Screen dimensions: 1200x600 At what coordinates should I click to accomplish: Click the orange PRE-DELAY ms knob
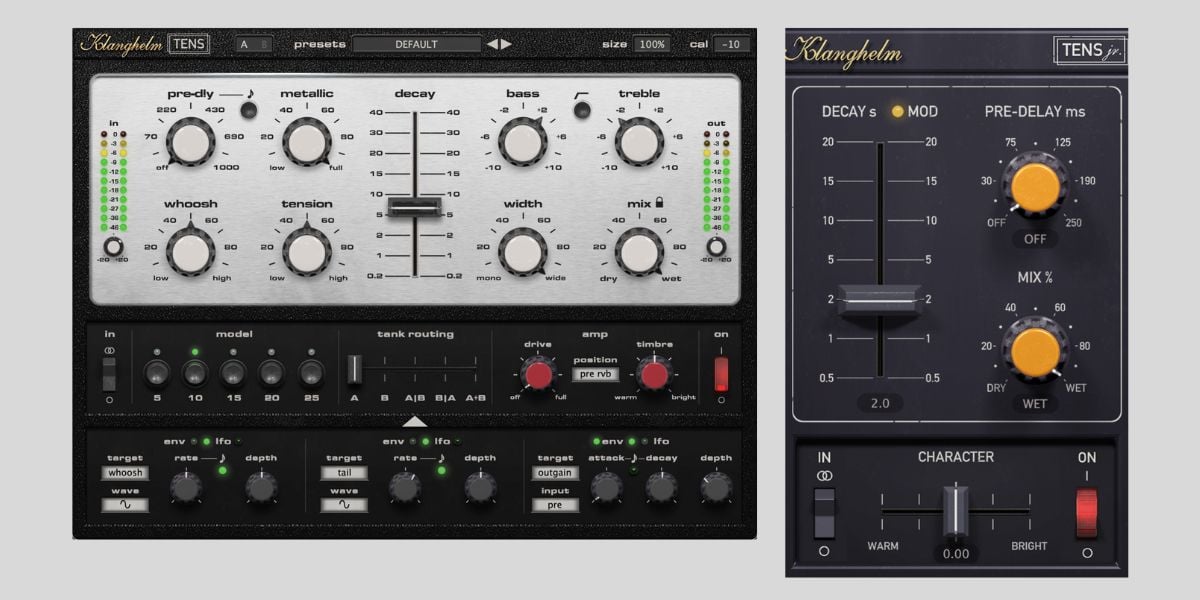1035,186
